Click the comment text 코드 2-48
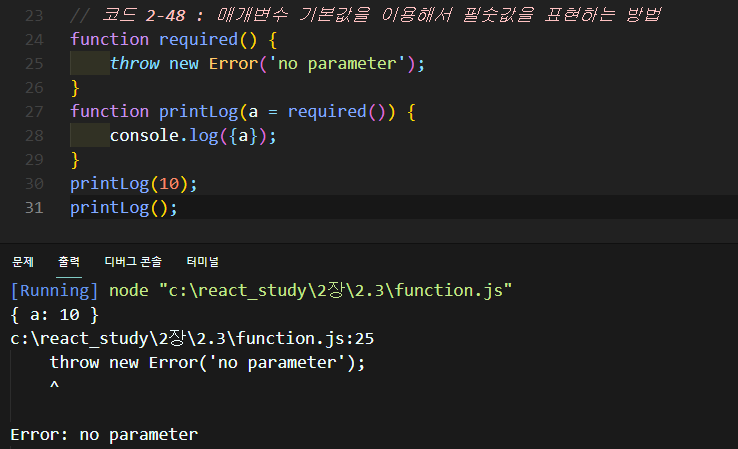 tap(143, 15)
